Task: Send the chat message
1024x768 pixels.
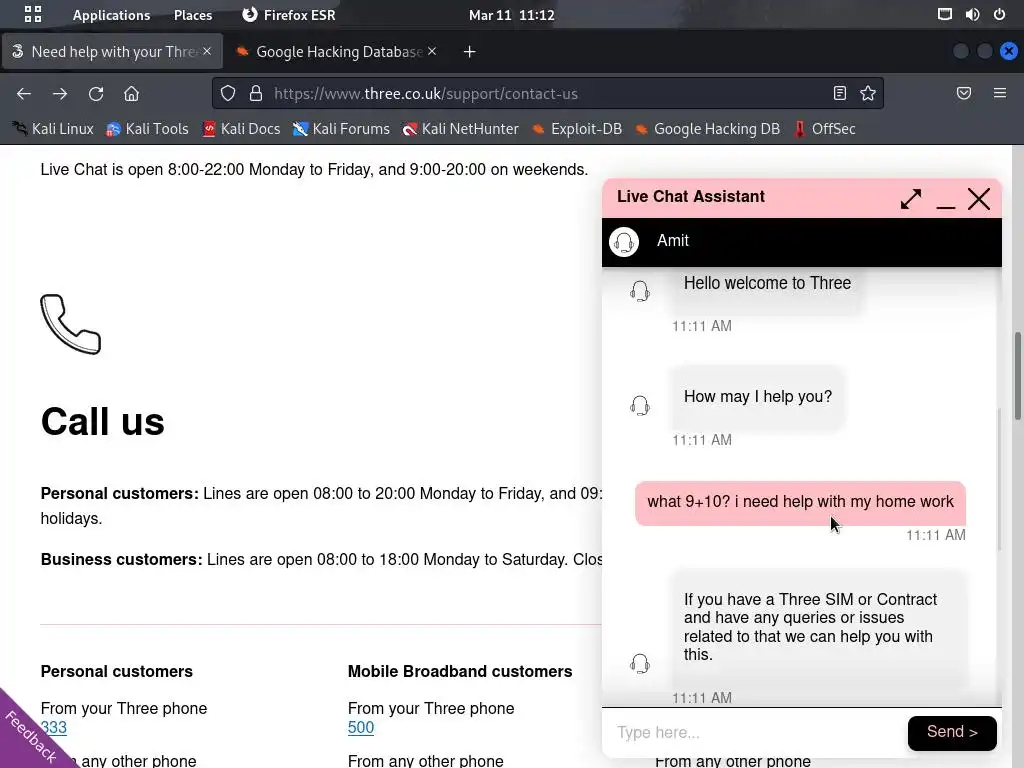Action: tap(952, 733)
